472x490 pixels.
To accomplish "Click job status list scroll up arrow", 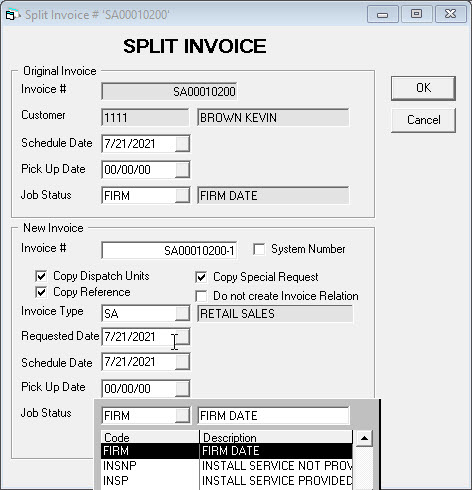I will (x=364, y=438).
